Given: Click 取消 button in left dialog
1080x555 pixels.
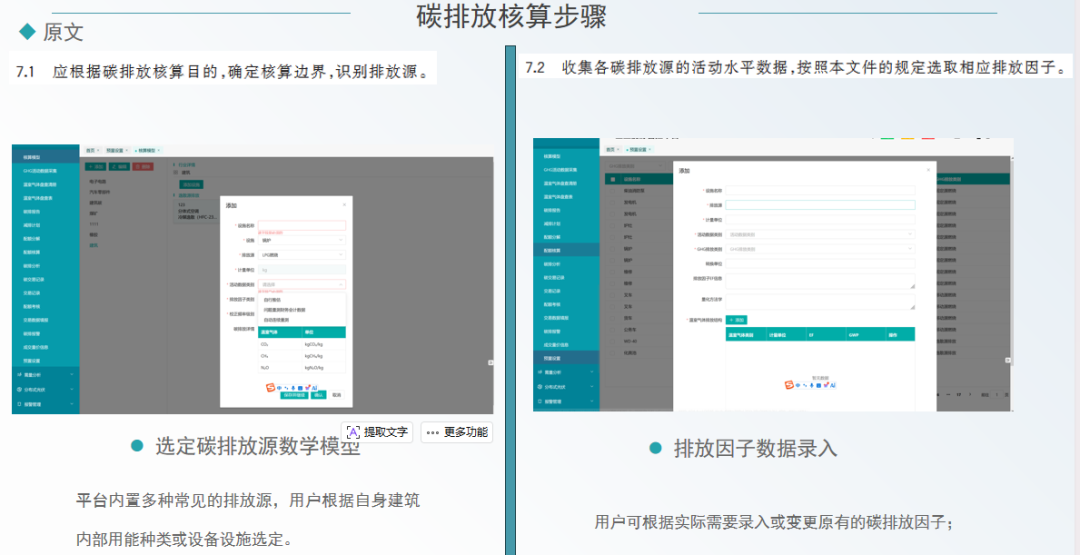Looking at the screenshot, I should click(x=336, y=395).
